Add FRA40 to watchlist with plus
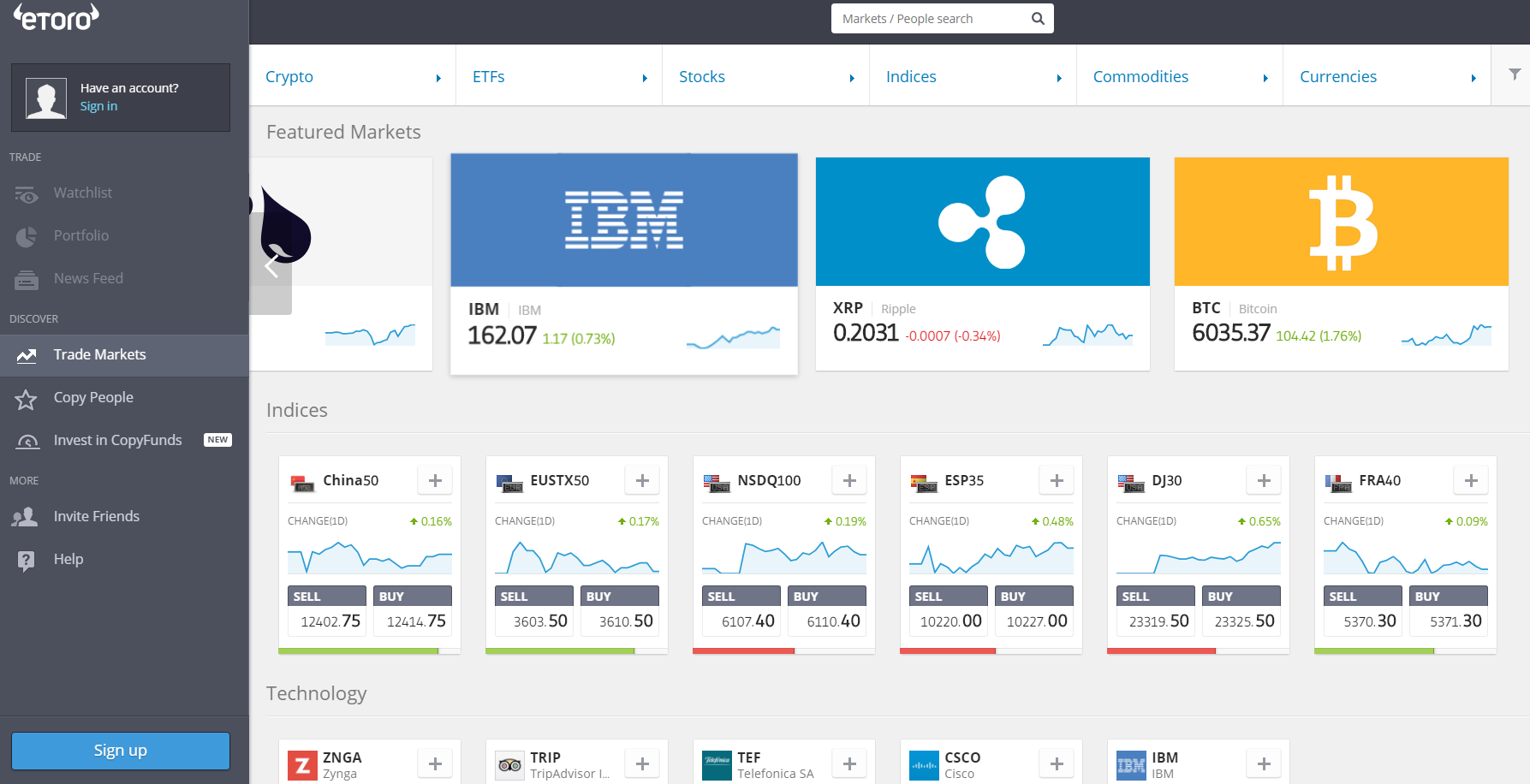1530x784 pixels. pyautogui.click(x=1471, y=480)
